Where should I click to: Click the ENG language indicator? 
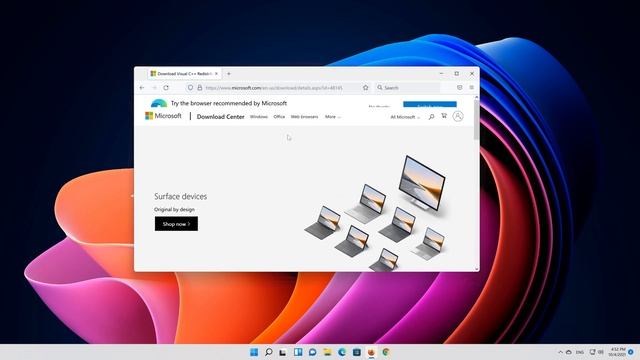tap(580, 352)
